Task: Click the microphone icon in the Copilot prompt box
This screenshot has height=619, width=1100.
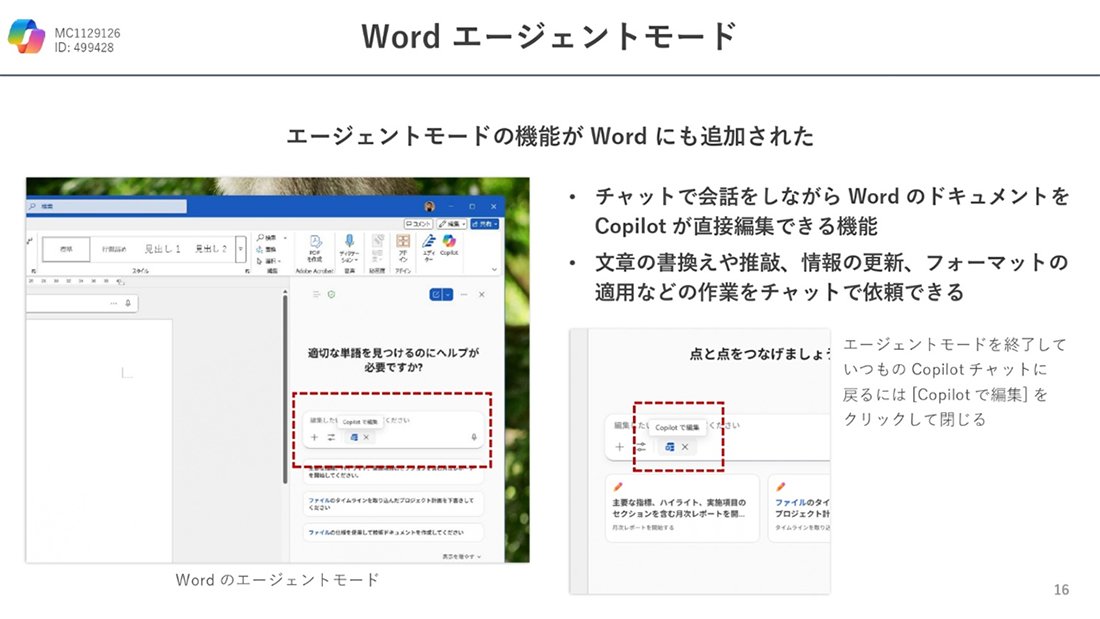Action: click(x=474, y=437)
